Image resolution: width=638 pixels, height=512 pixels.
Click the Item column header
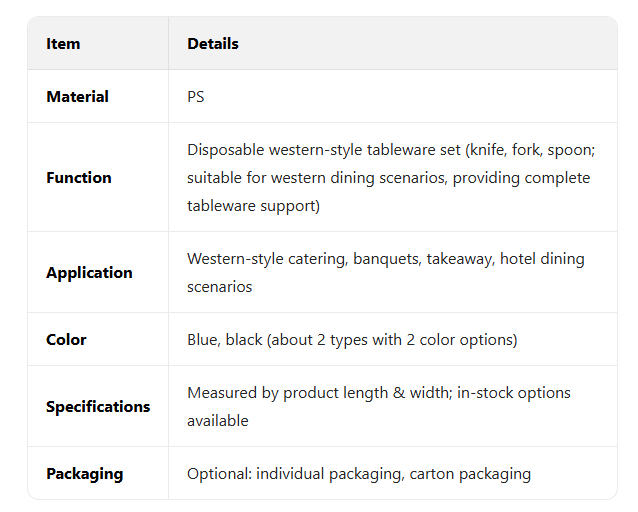63,44
